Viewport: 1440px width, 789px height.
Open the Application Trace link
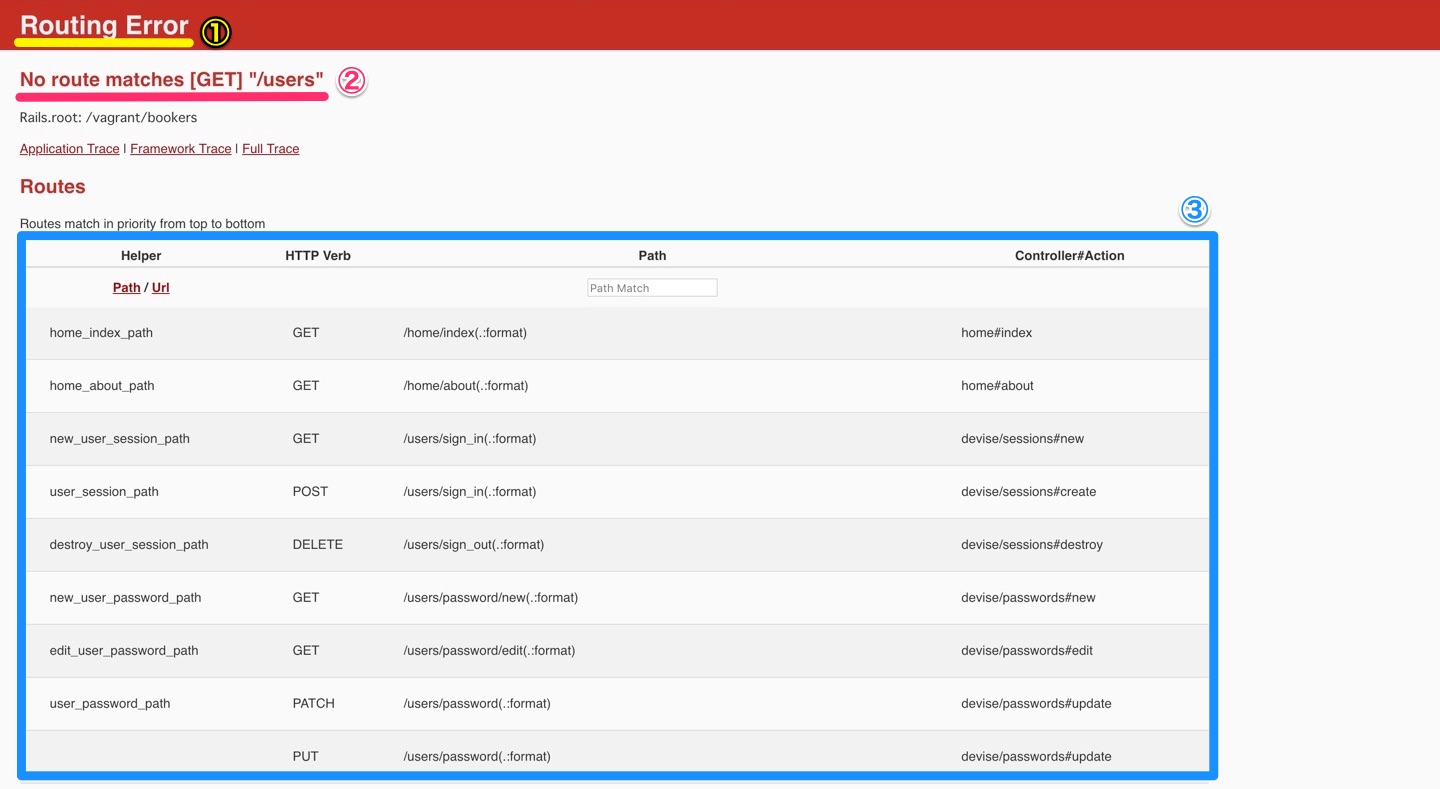click(69, 148)
